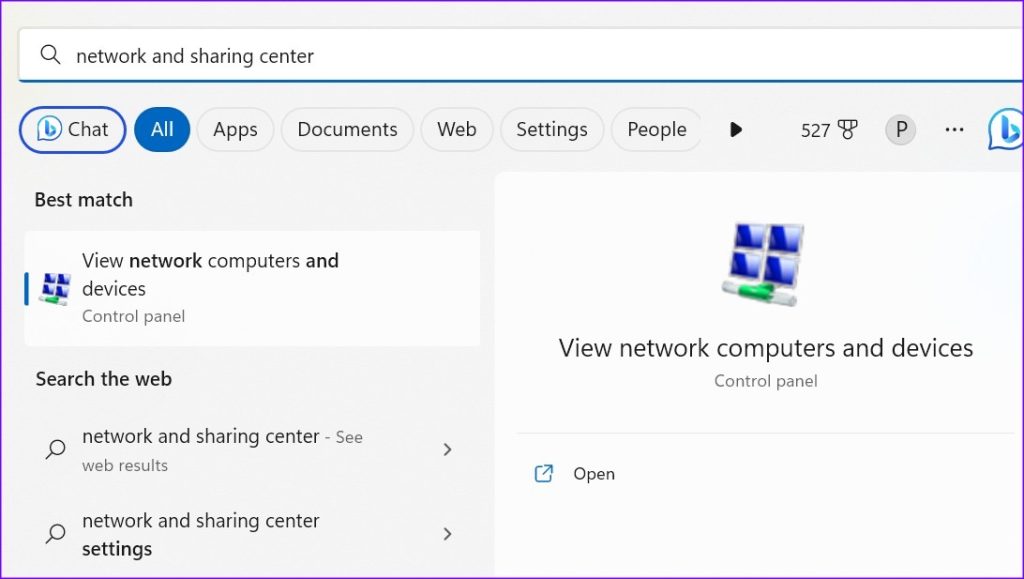The image size is (1024, 579).
Task: Switch to the Documents filter tab
Action: (x=347, y=129)
